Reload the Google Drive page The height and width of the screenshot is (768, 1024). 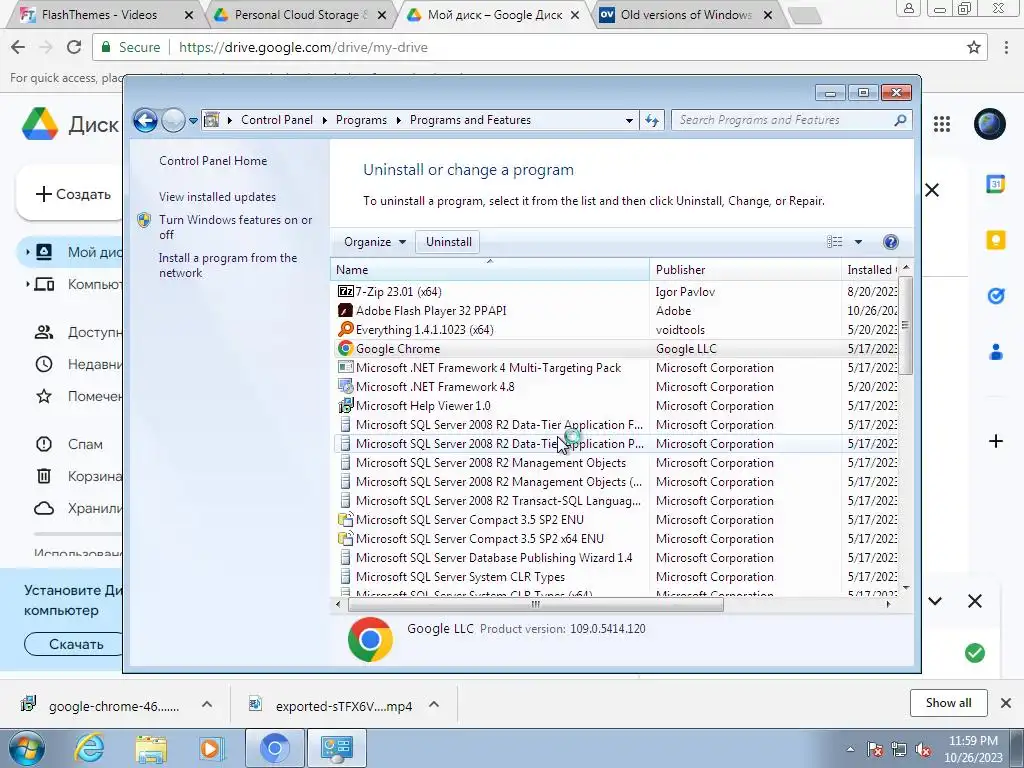point(74,47)
